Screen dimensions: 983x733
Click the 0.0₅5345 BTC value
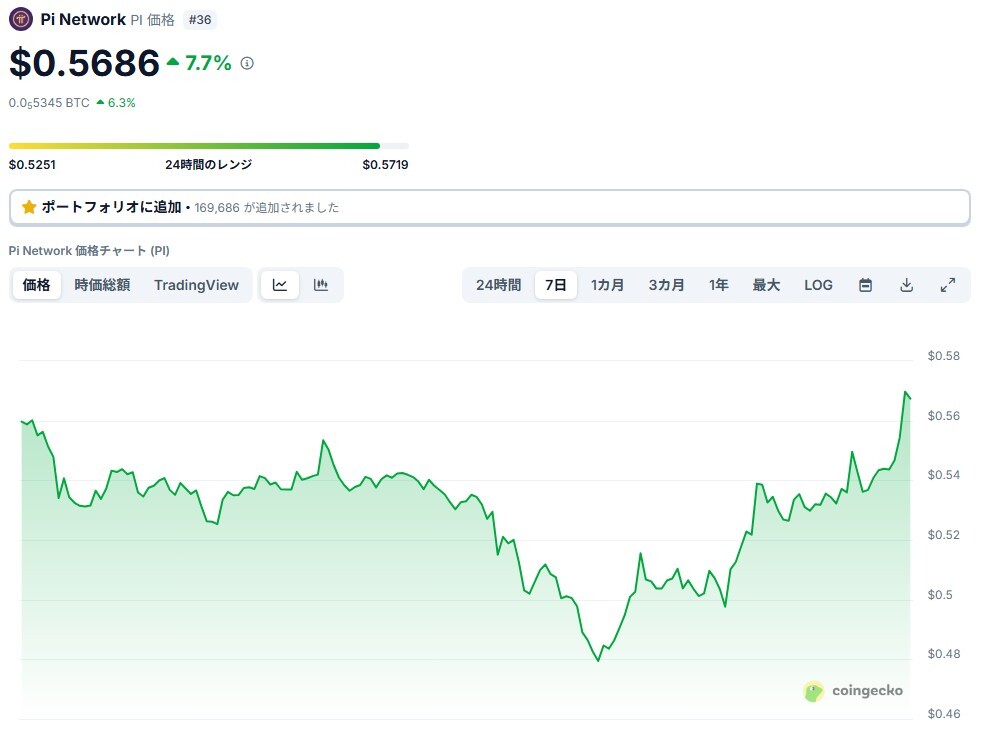[49, 103]
